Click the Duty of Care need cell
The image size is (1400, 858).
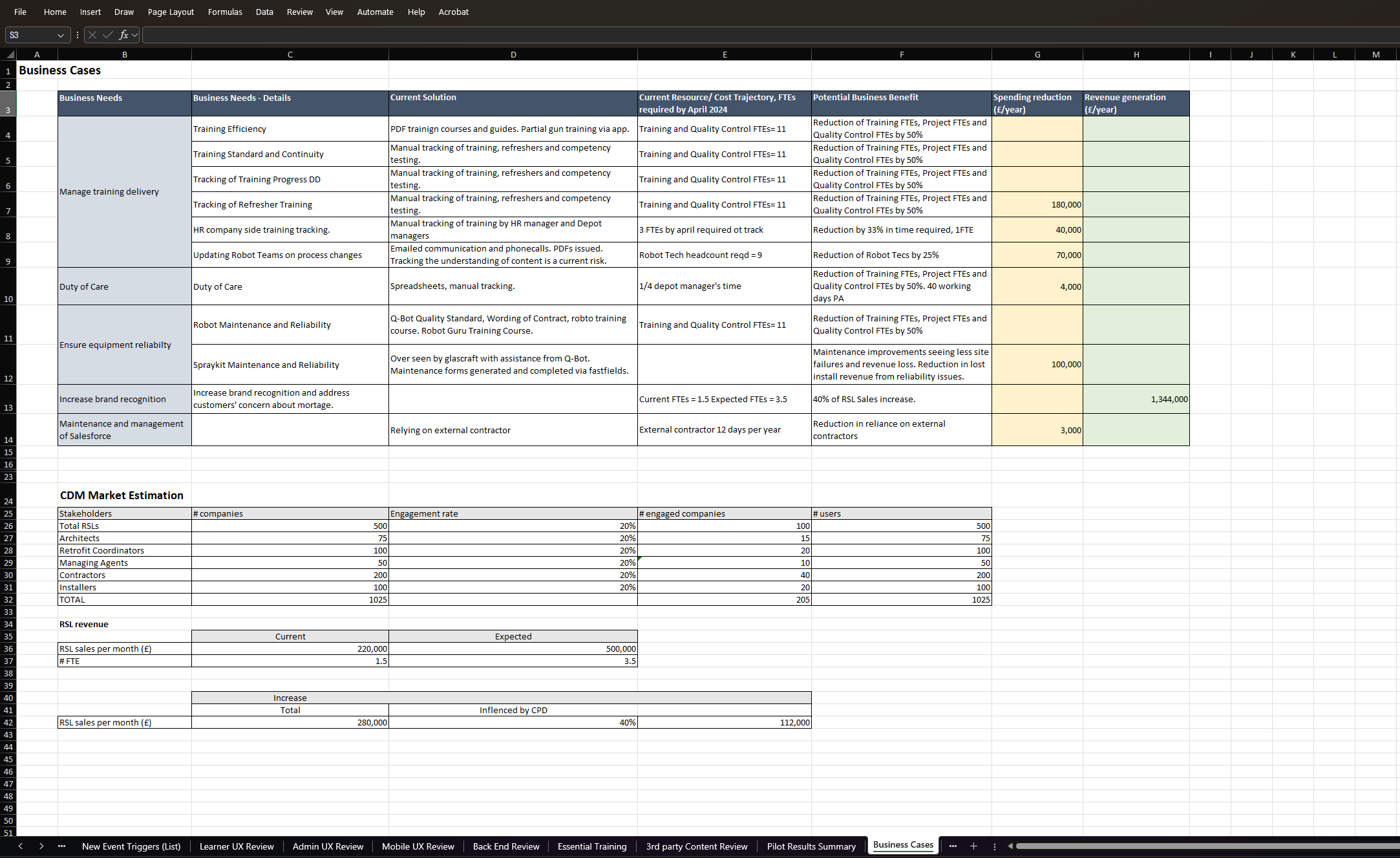coord(125,286)
